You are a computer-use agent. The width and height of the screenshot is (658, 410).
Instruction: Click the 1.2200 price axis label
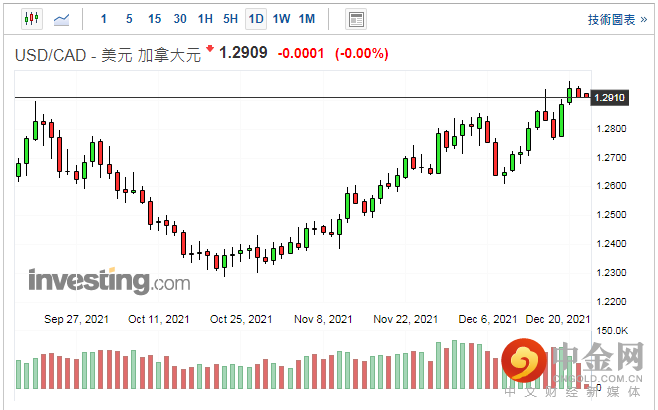611,302
